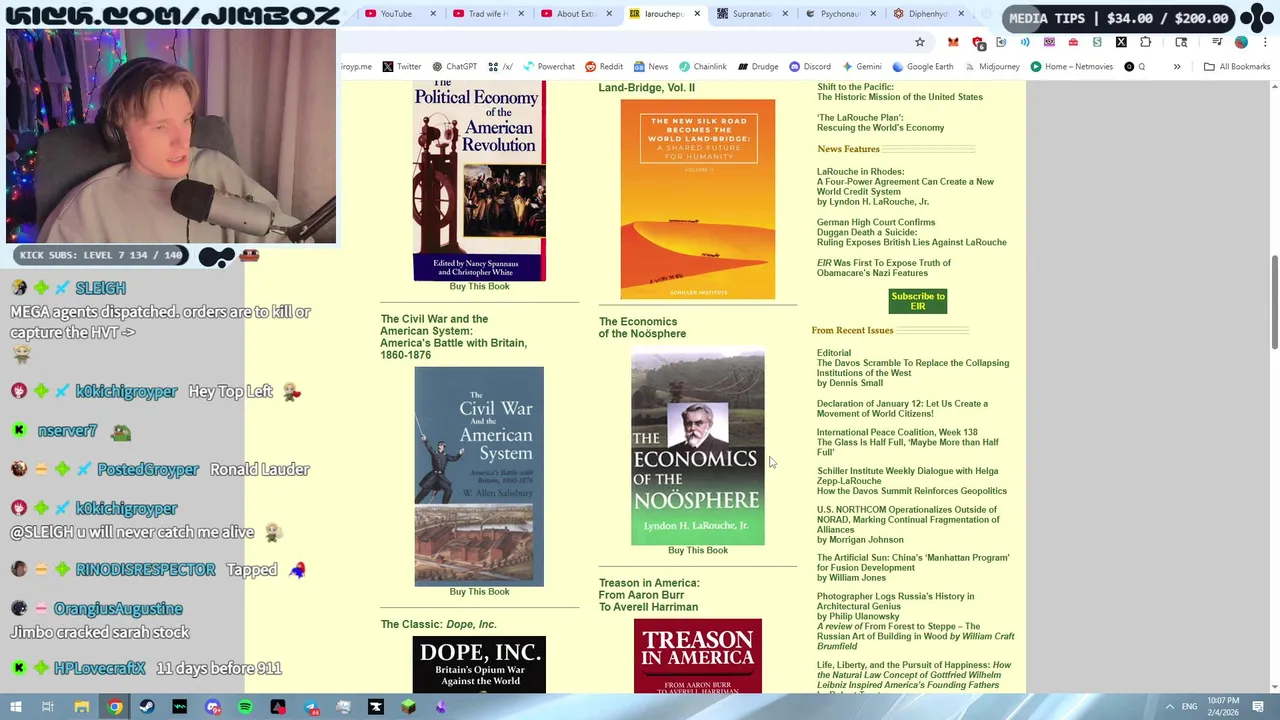Bookmark this page with the star icon
1280x720 pixels.
pos(920,42)
